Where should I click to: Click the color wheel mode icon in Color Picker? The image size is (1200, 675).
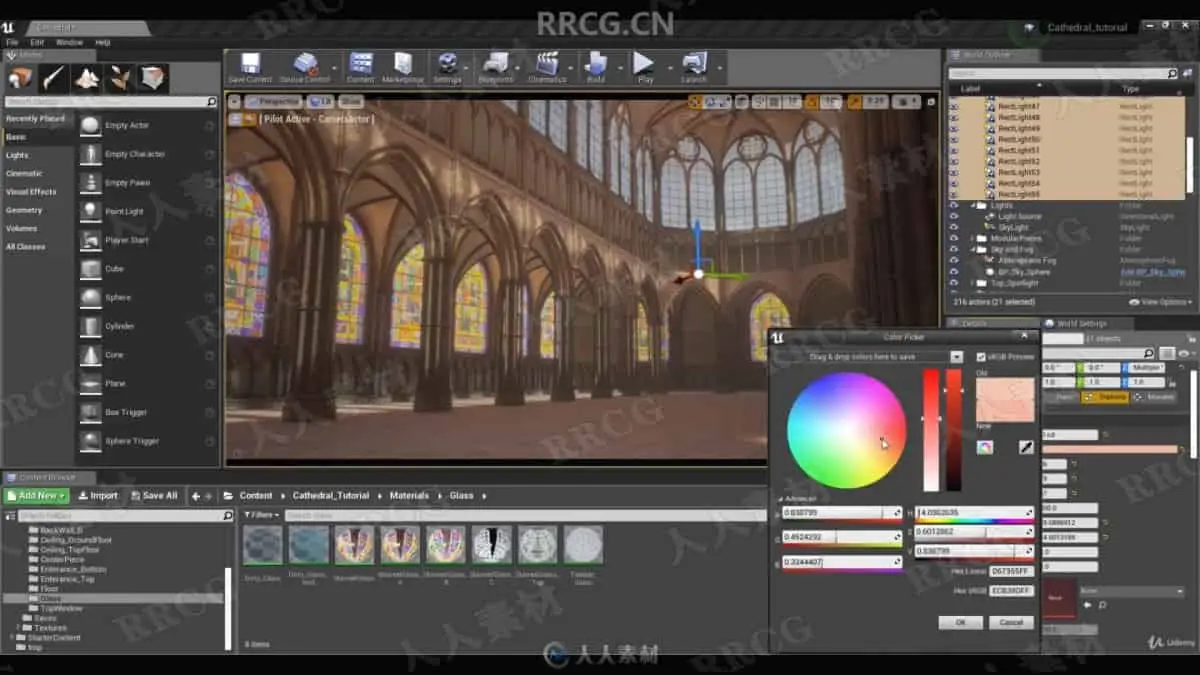tap(985, 447)
